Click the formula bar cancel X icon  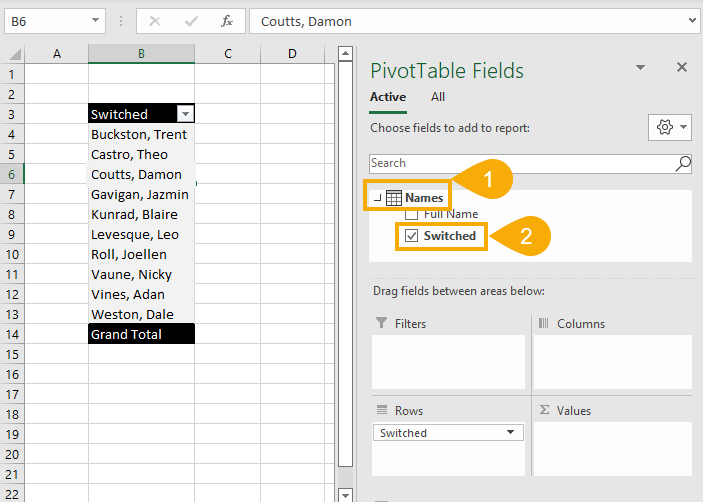pos(155,21)
